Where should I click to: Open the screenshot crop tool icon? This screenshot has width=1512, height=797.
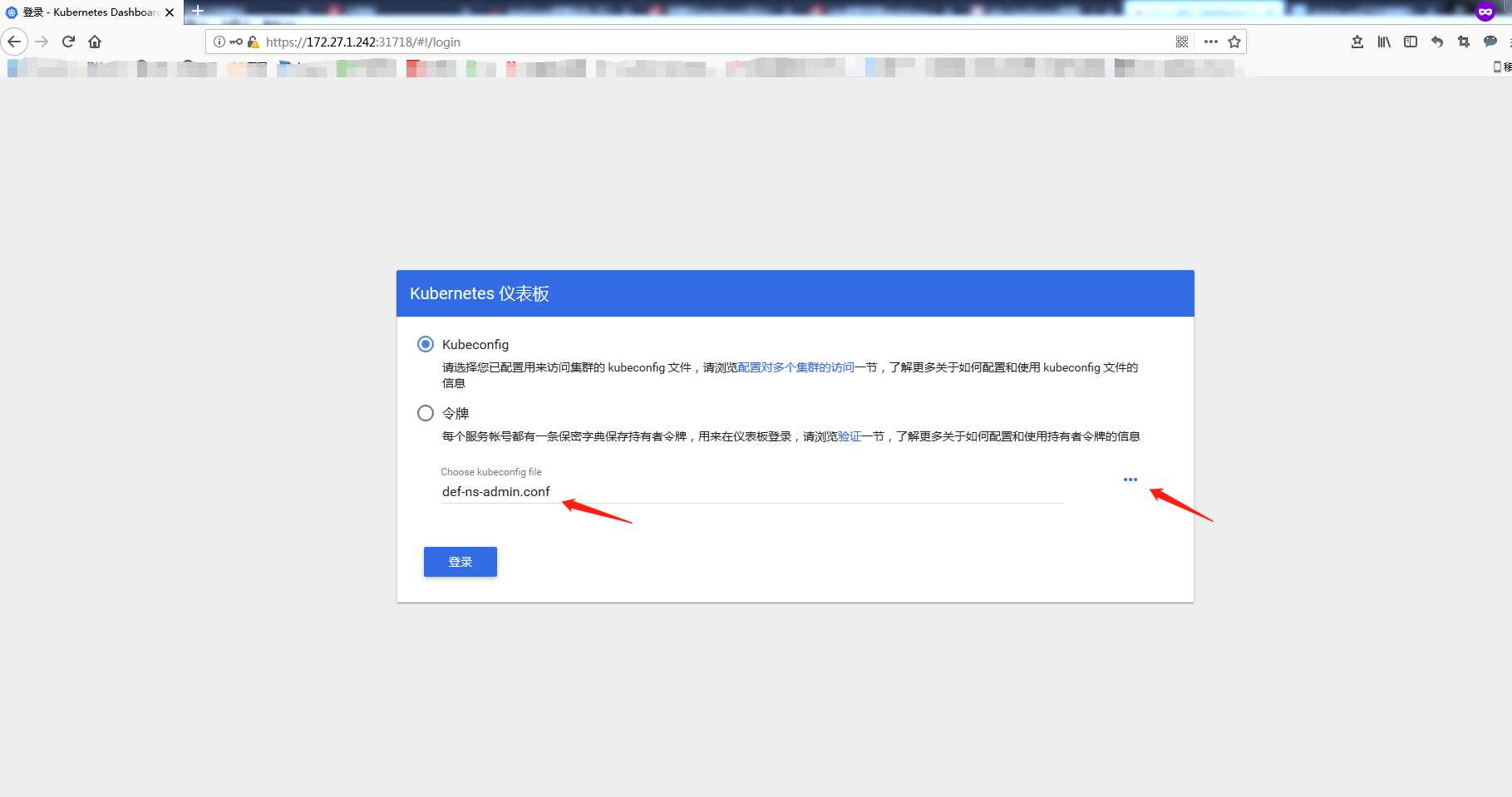[1464, 42]
